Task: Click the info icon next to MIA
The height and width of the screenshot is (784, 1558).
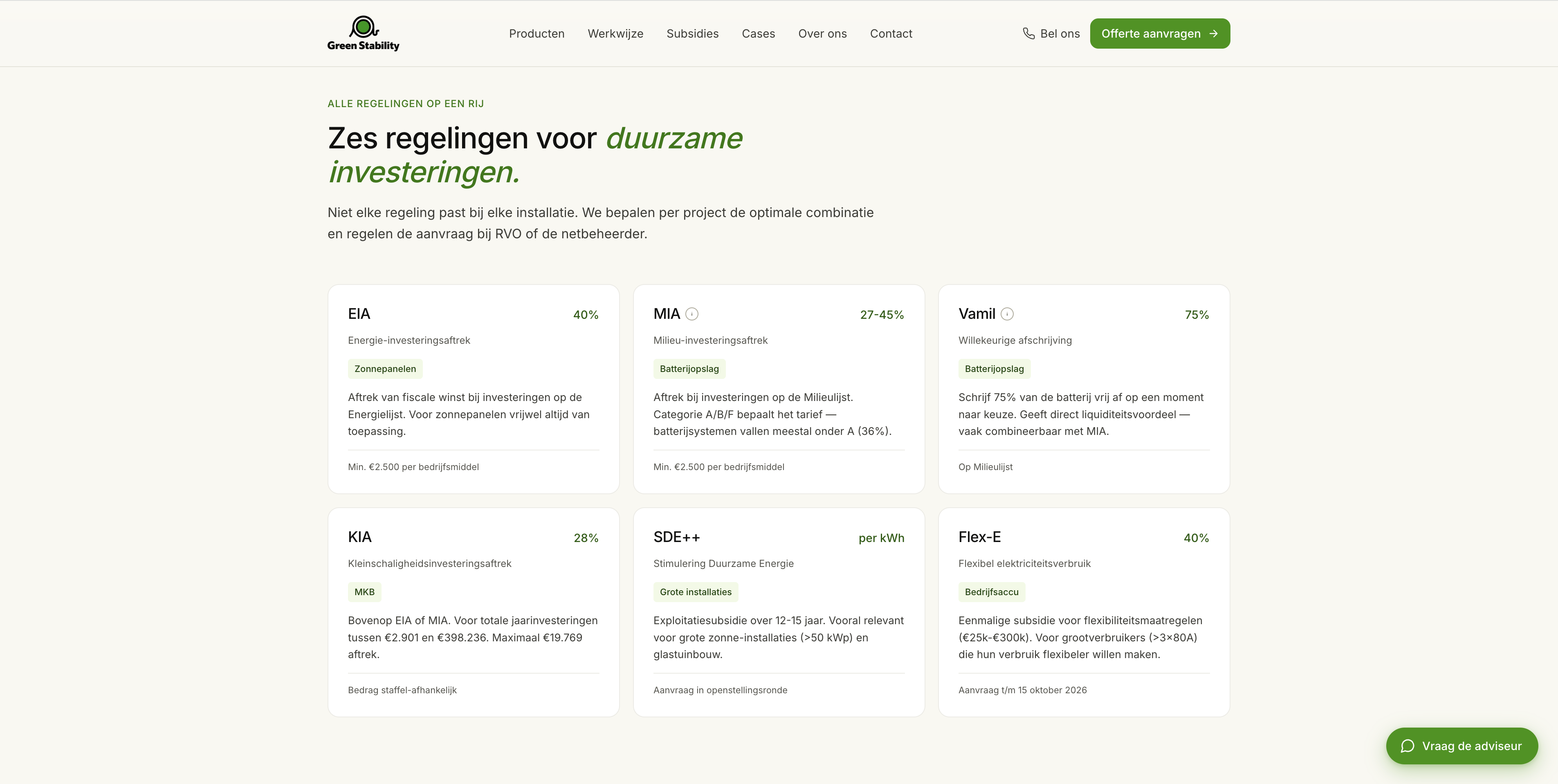Action: click(x=692, y=314)
